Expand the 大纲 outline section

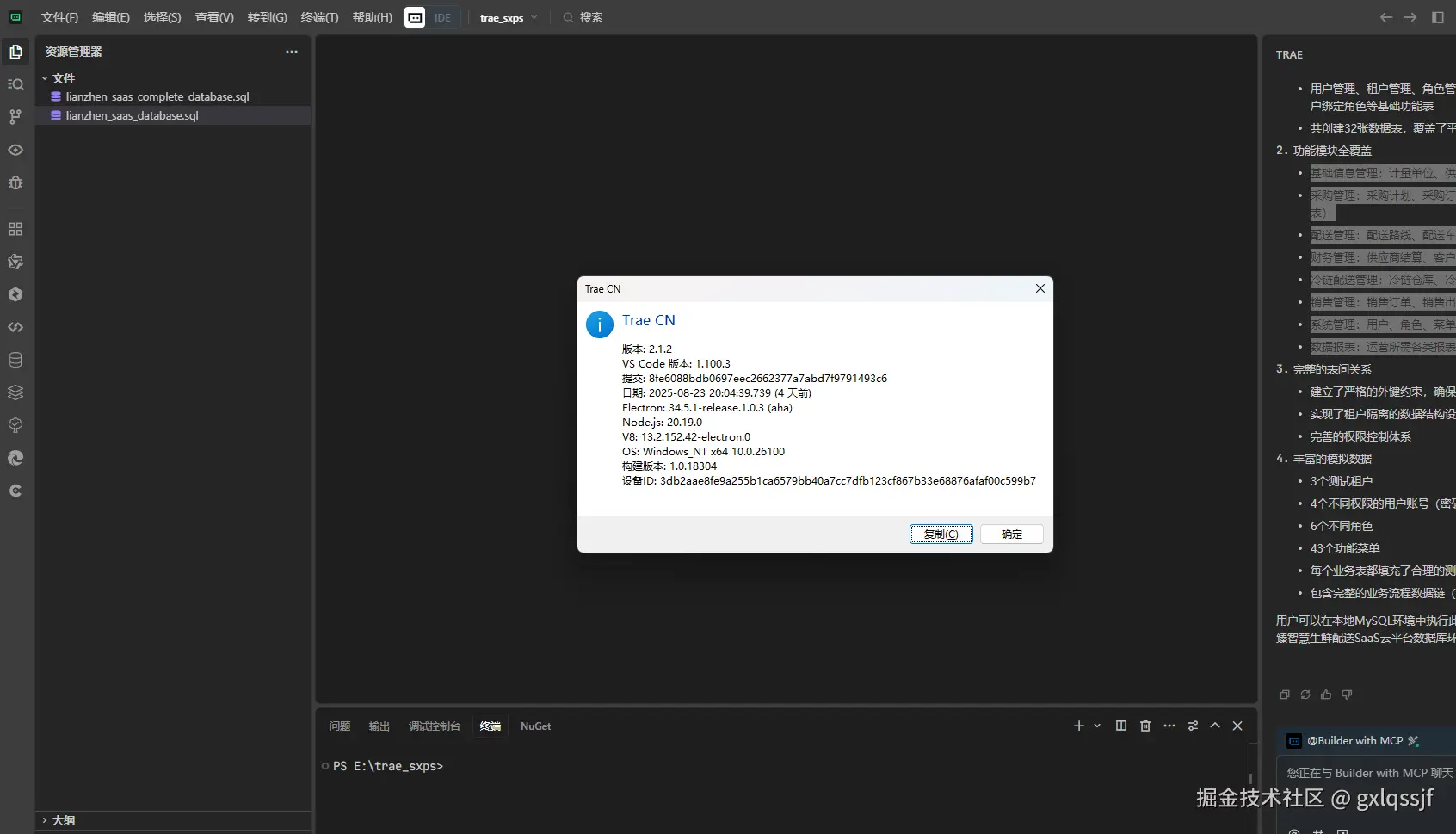45,820
